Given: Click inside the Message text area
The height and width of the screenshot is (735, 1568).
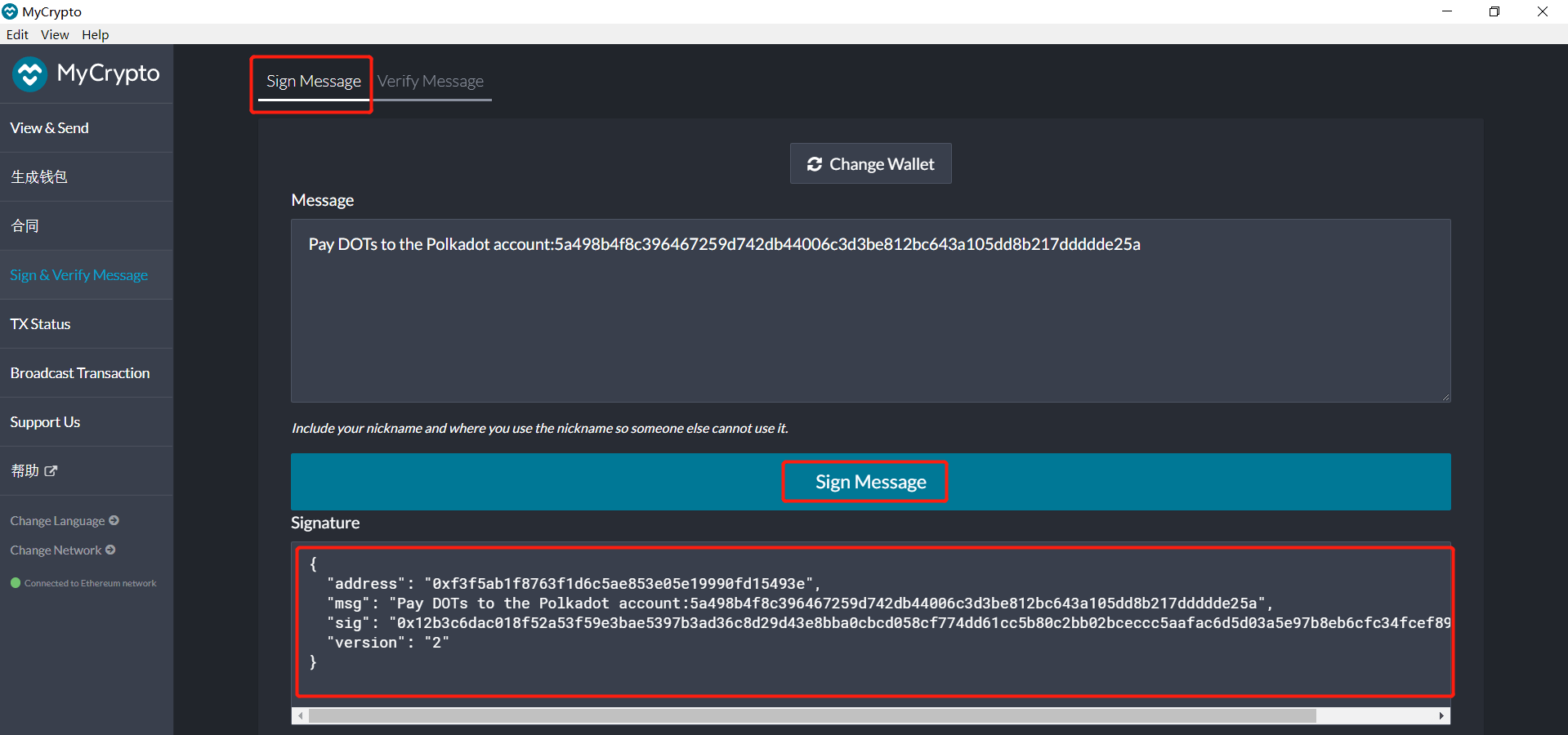Looking at the screenshot, I should (870, 318).
